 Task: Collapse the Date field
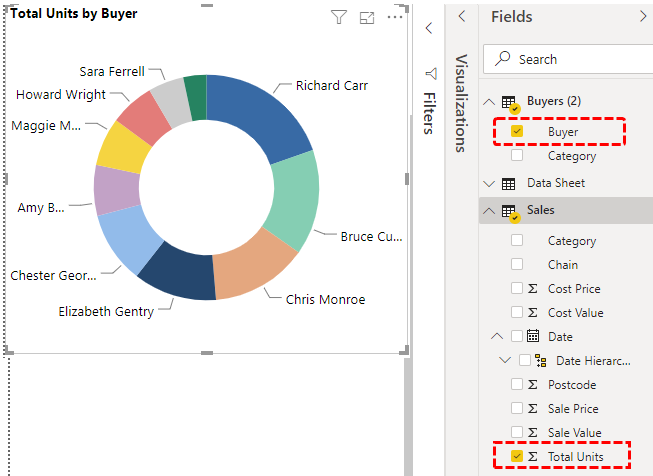pos(497,336)
